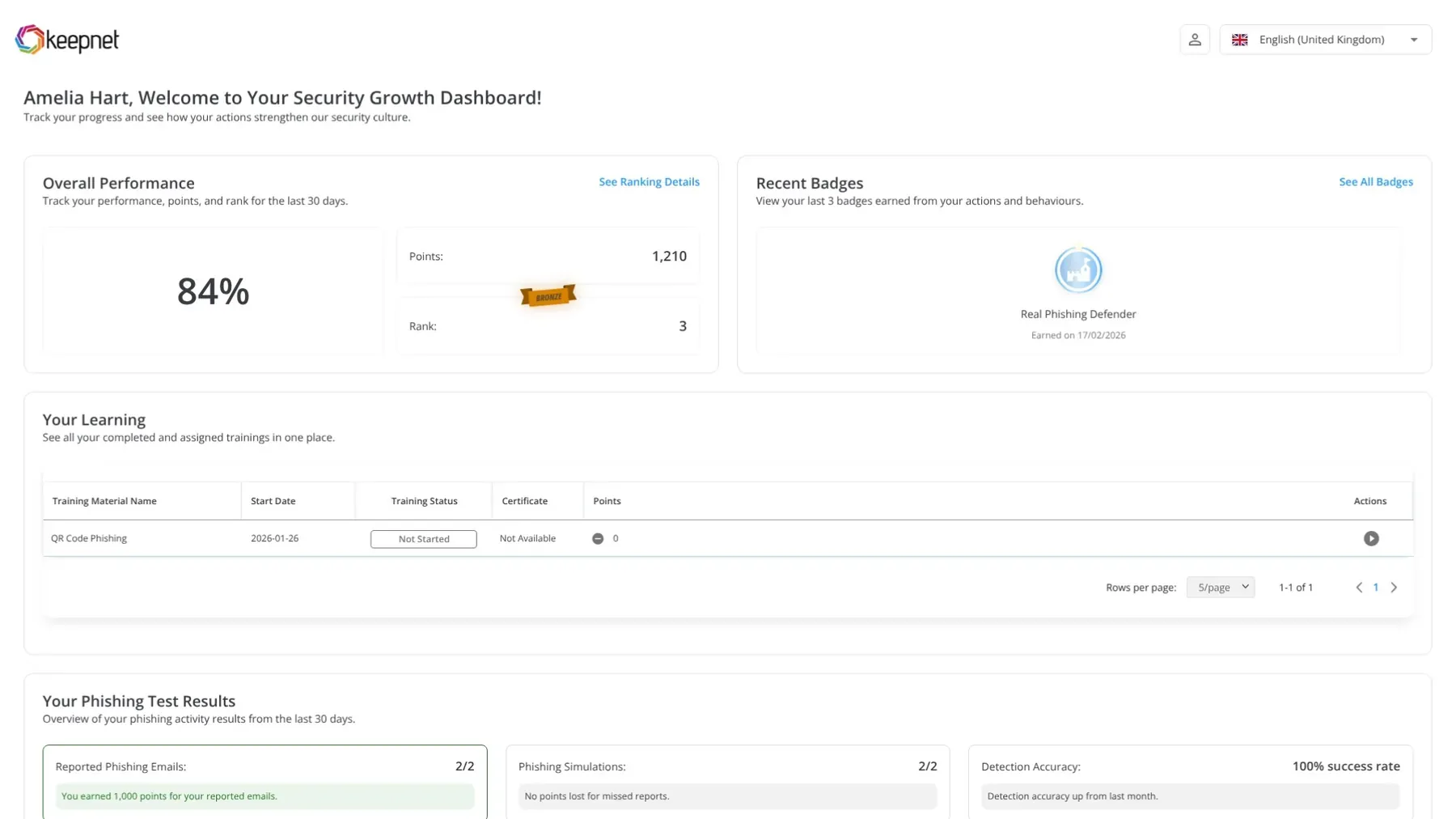Click the 84% overall performance score

click(x=213, y=291)
